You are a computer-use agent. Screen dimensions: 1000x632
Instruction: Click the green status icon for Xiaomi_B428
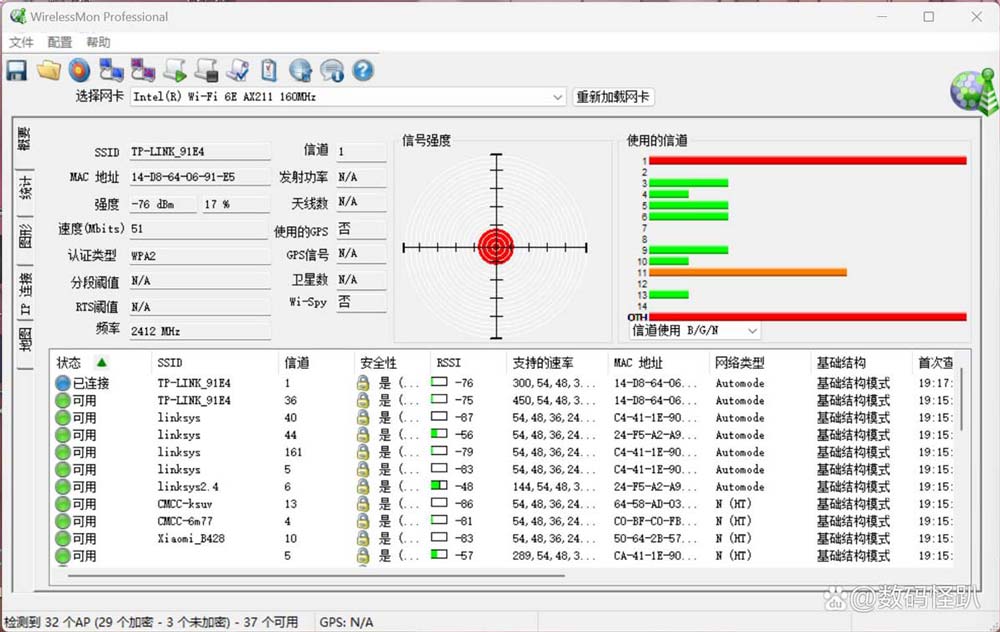pyautogui.click(x=62, y=538)
